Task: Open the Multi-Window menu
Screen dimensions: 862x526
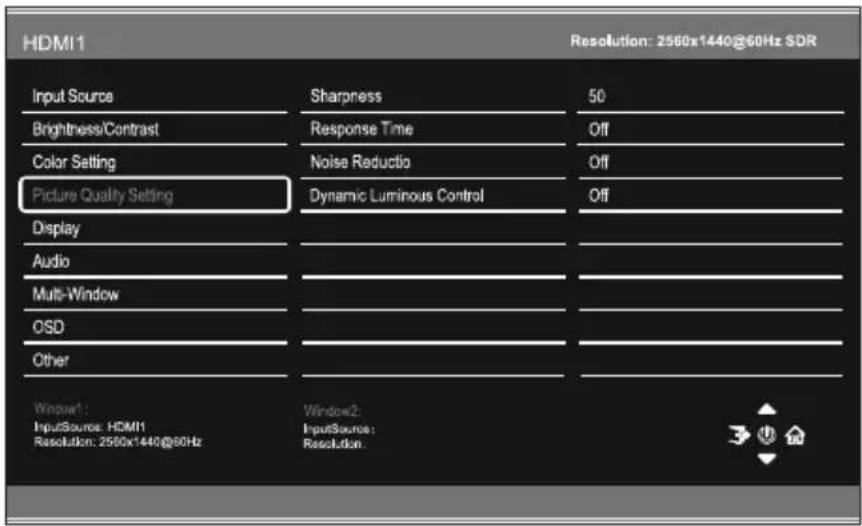Action: point(154,295)
